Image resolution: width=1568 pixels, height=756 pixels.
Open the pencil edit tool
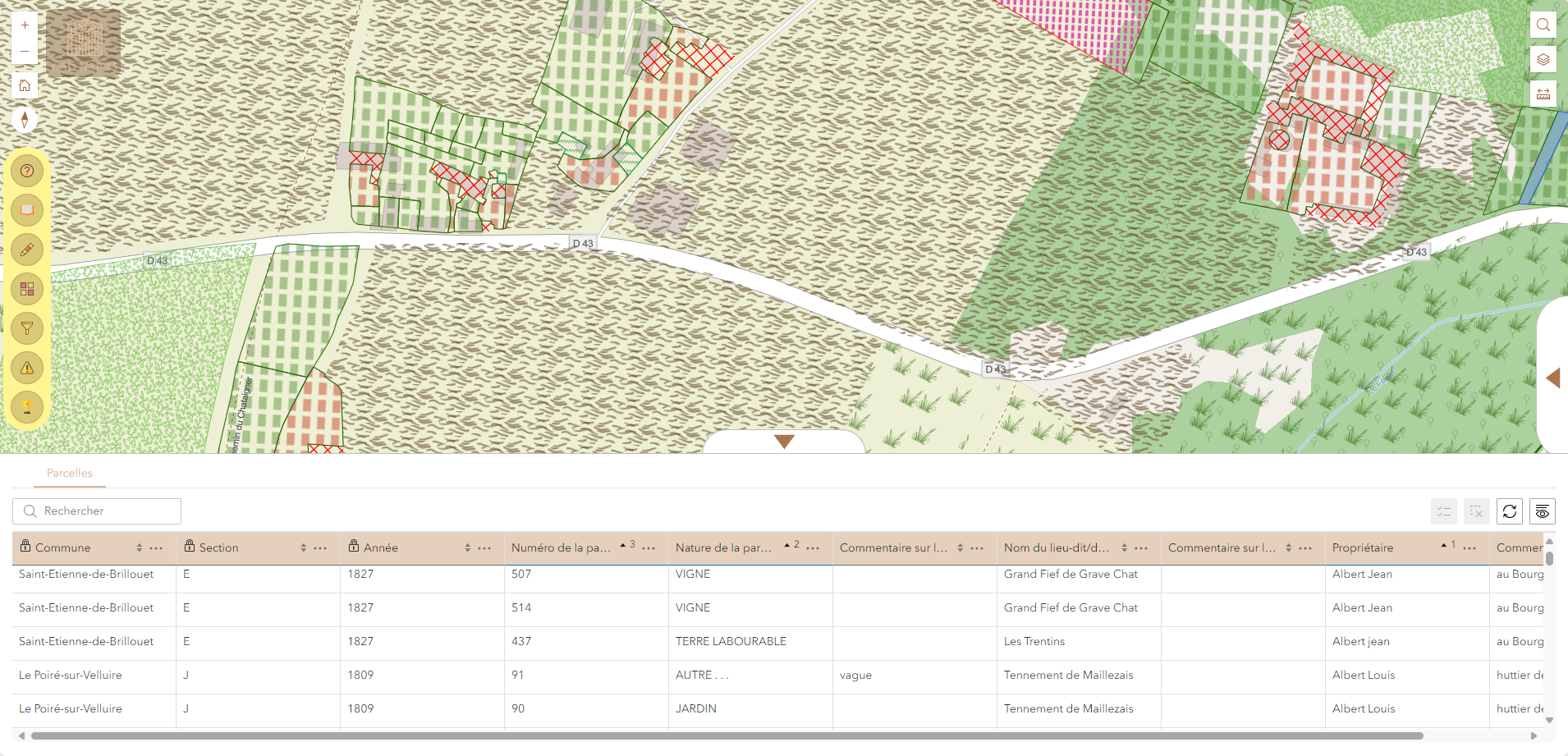(27, 250)
